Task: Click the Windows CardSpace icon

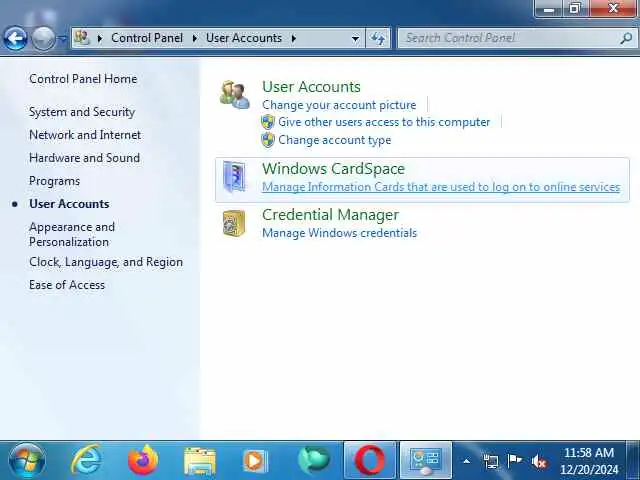Action: pos(234,177)
